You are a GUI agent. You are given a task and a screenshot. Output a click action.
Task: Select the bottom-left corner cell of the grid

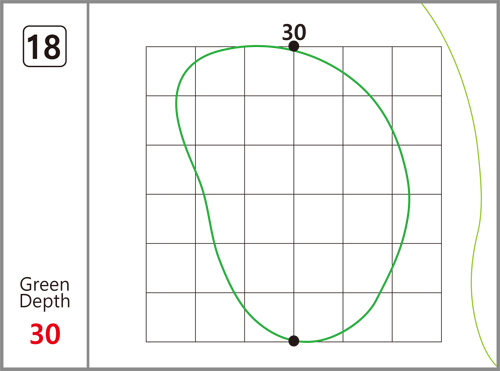[x=171, y=317]
